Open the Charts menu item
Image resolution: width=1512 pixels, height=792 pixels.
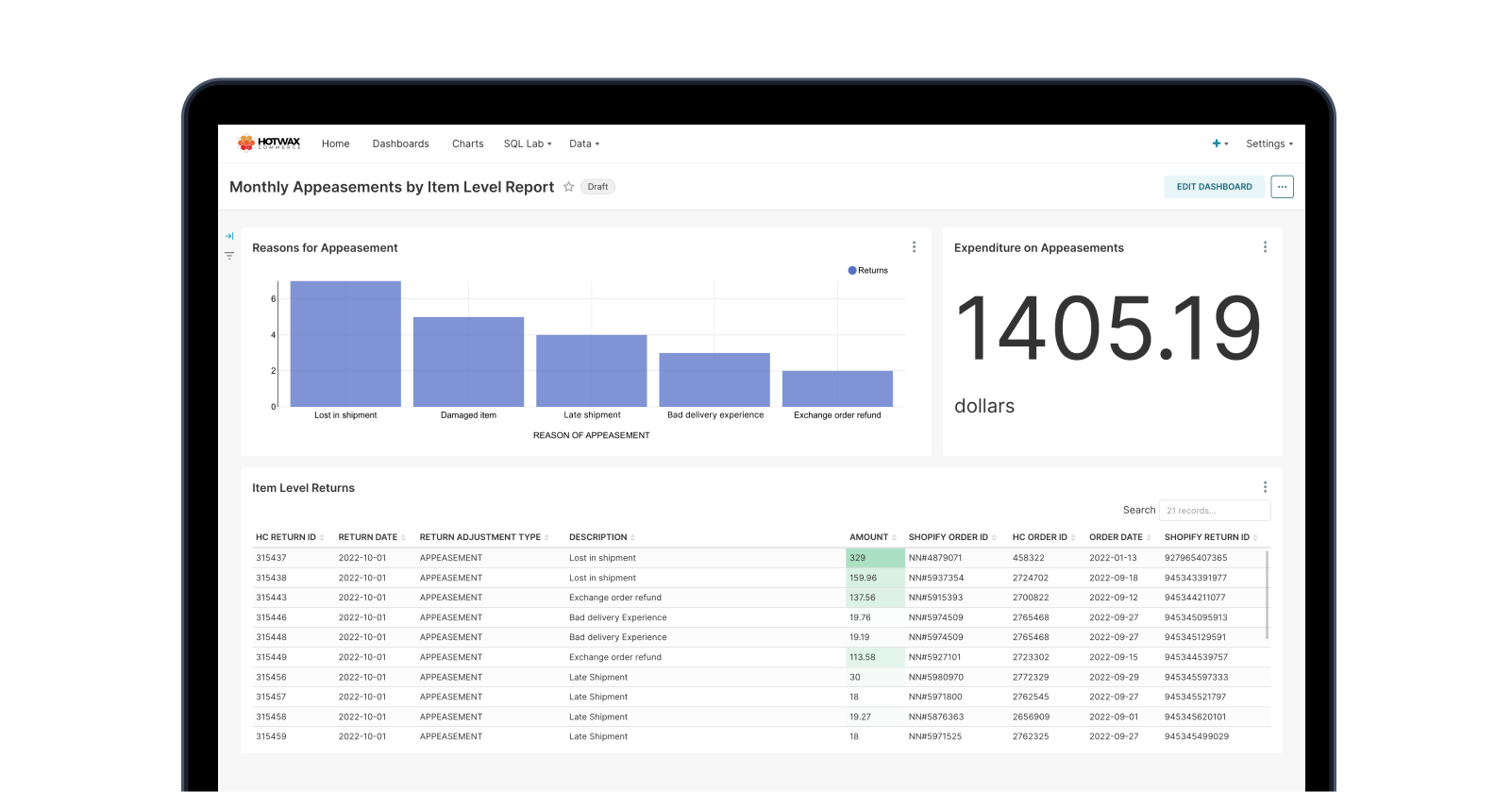tap(467, 144)
